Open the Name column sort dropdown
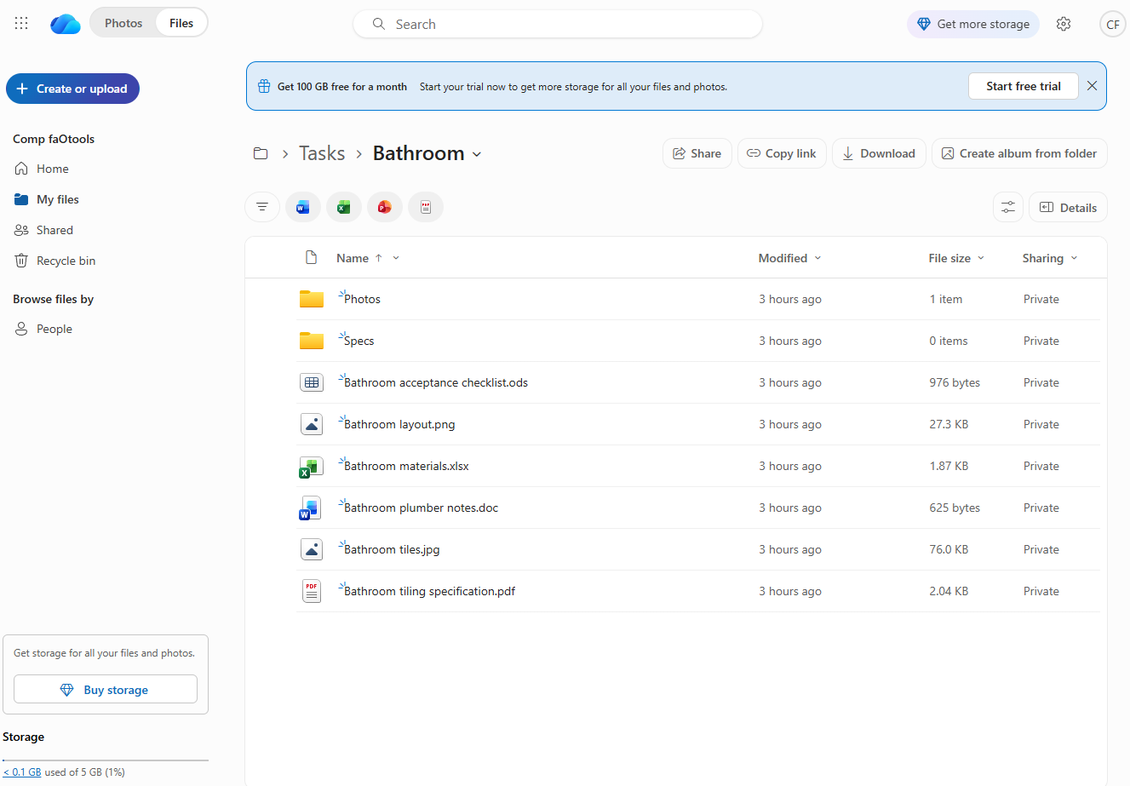Screen dimensions: 1130x786 [x=396, y=258]
